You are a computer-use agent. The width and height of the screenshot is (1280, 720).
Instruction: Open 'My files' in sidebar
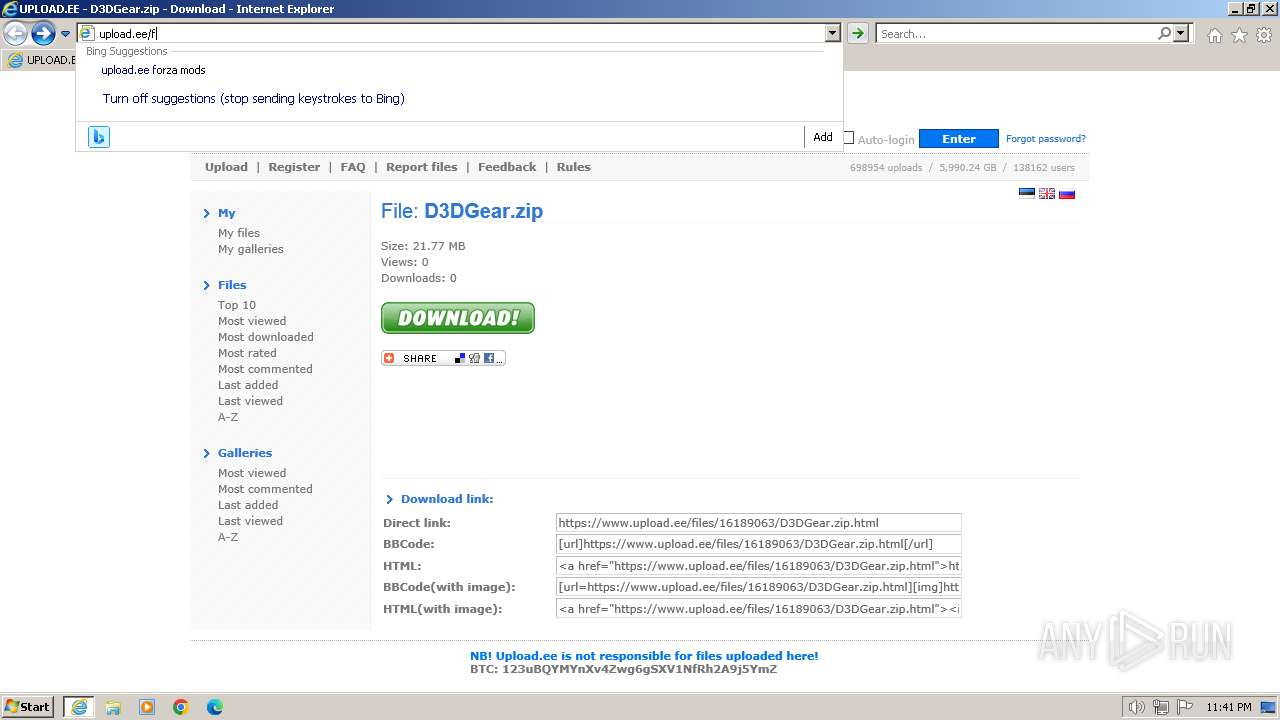[239, 233]
